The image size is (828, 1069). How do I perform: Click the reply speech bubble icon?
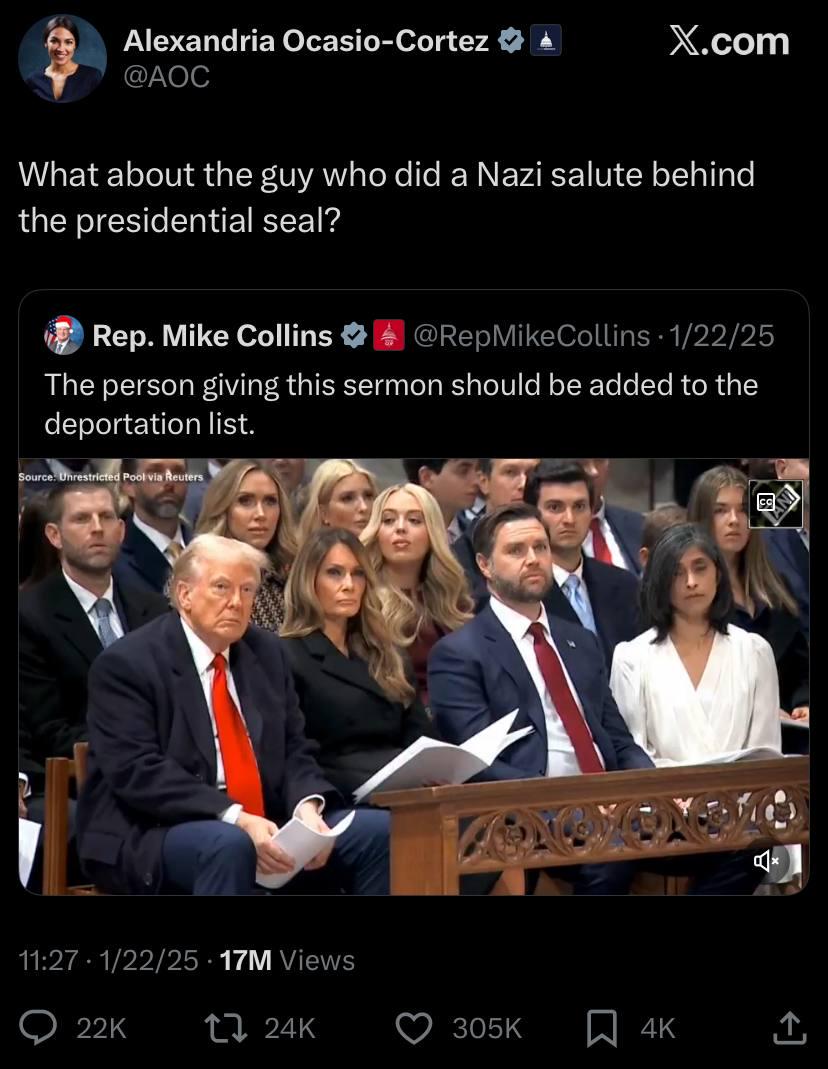pos(37,1027)
